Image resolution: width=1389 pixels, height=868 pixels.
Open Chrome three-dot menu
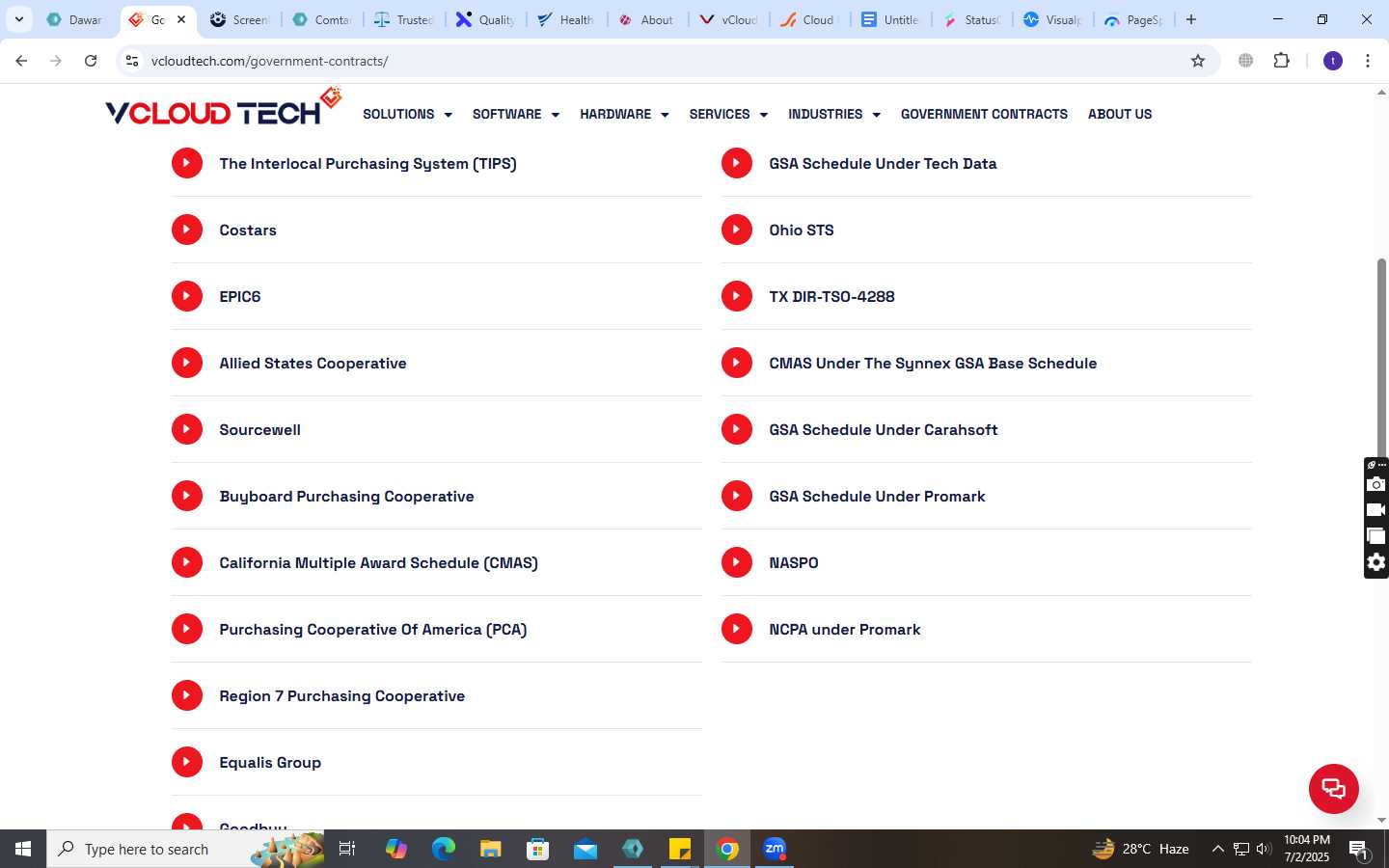click(x=1368, y=61)
